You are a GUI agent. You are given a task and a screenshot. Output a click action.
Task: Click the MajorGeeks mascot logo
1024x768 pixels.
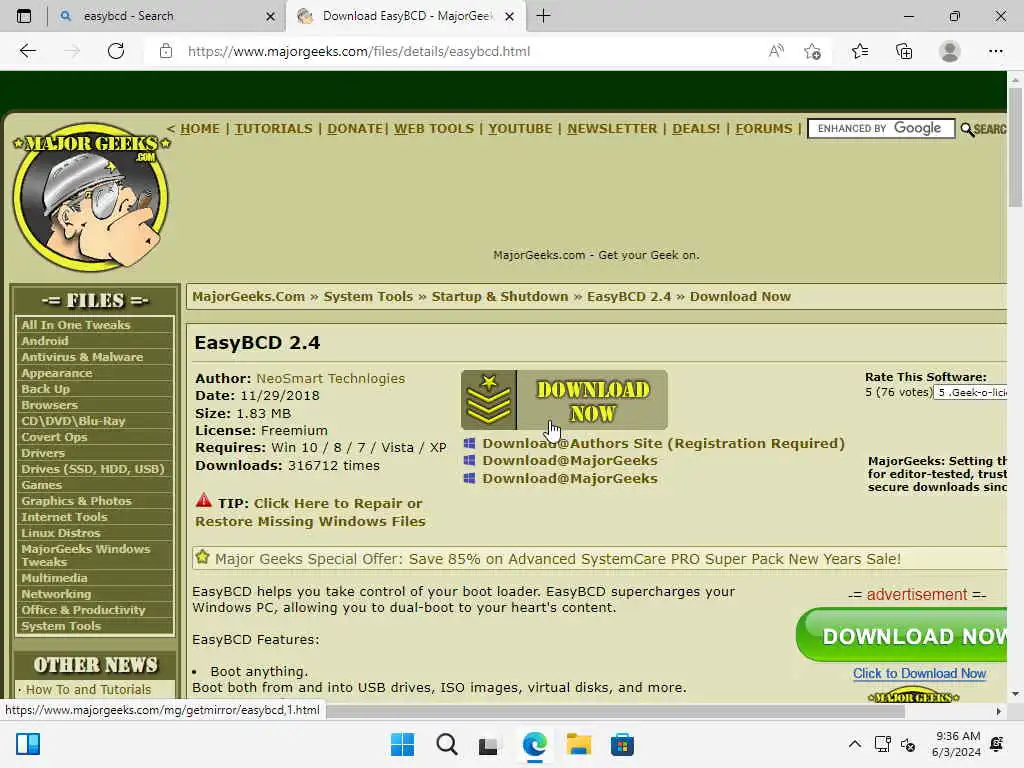coord(91,197)
